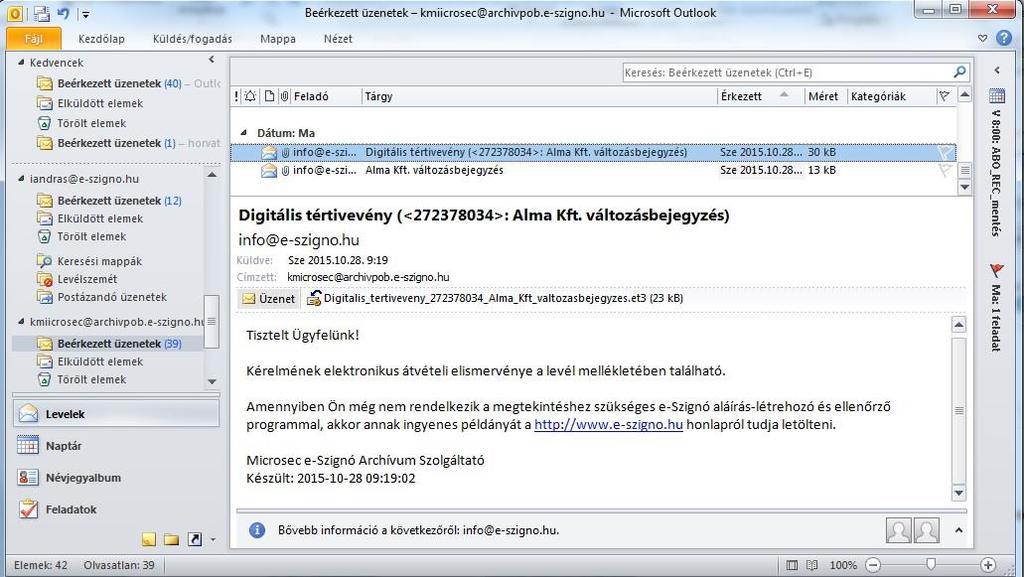Open the Nézet ribbon tab
Viewport: 1024px width, 577px height.
point(338,39)
